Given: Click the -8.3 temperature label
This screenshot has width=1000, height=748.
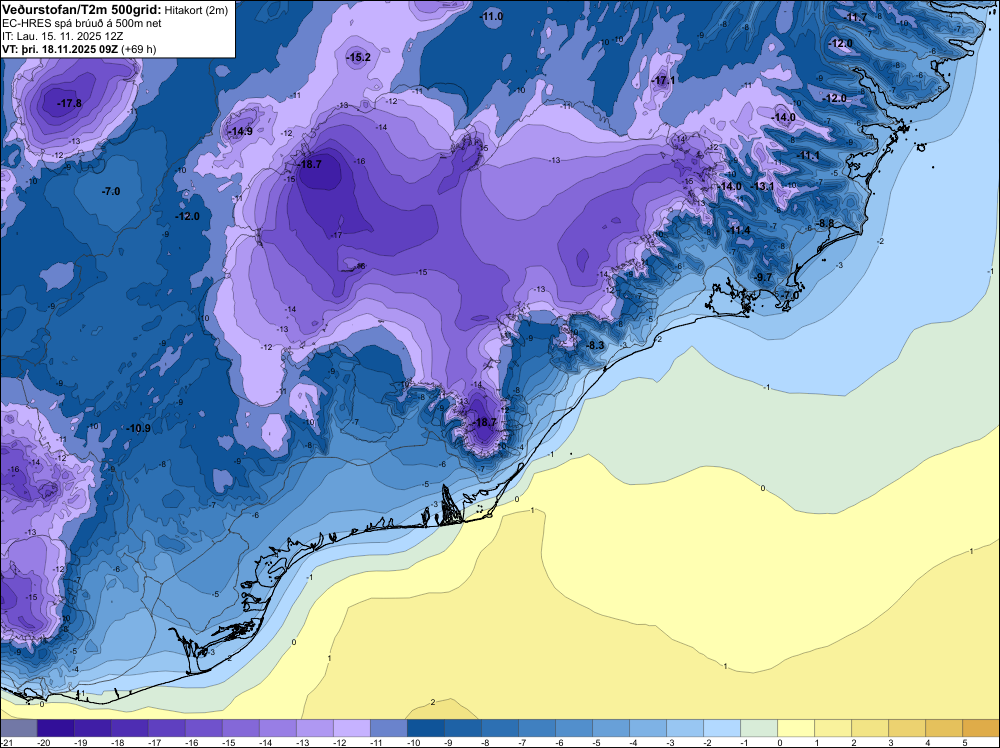Looking at the screenshot, I should click(x=595, y=345).
